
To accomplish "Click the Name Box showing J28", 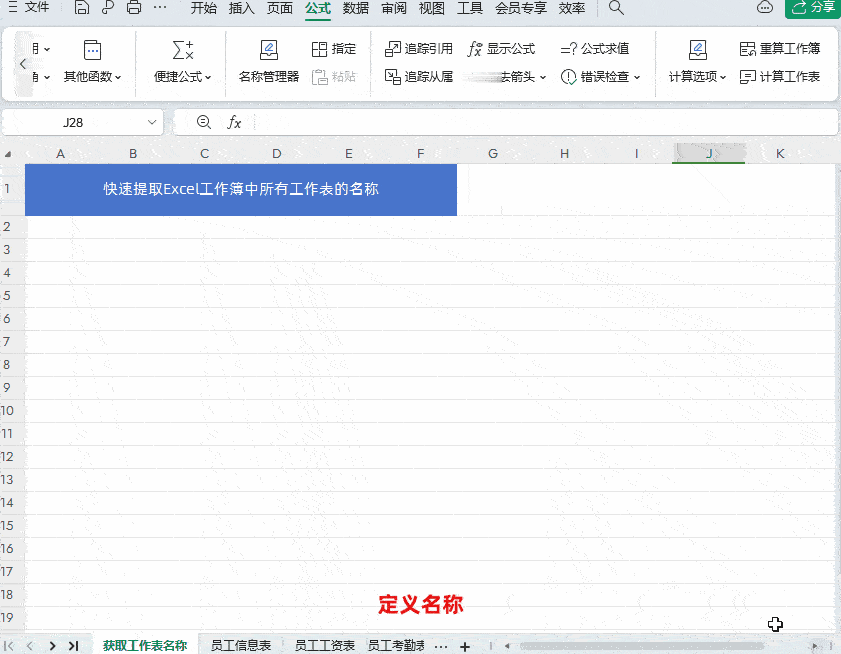I will [x=73, y=123].
